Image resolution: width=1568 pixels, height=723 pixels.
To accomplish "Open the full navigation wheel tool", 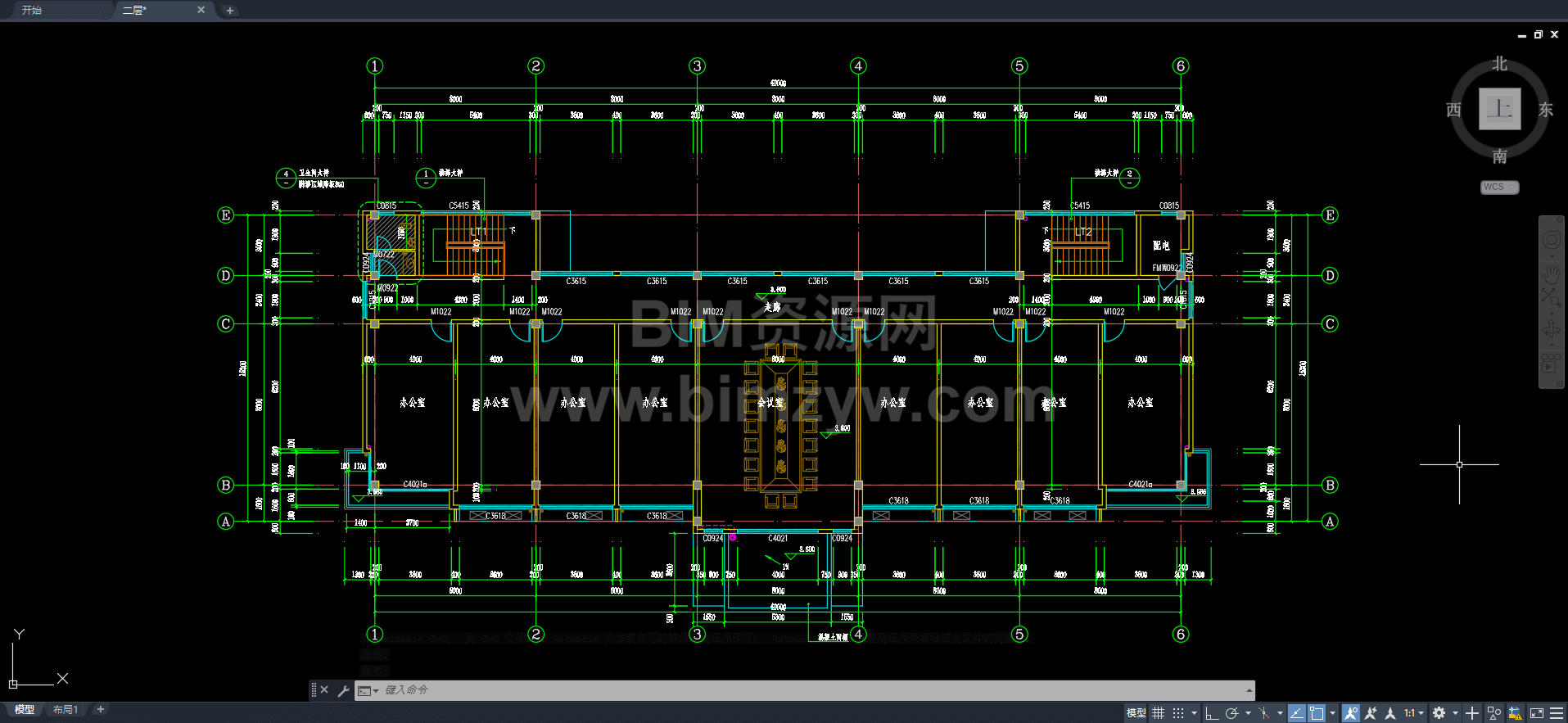I will coord(1551,241).
